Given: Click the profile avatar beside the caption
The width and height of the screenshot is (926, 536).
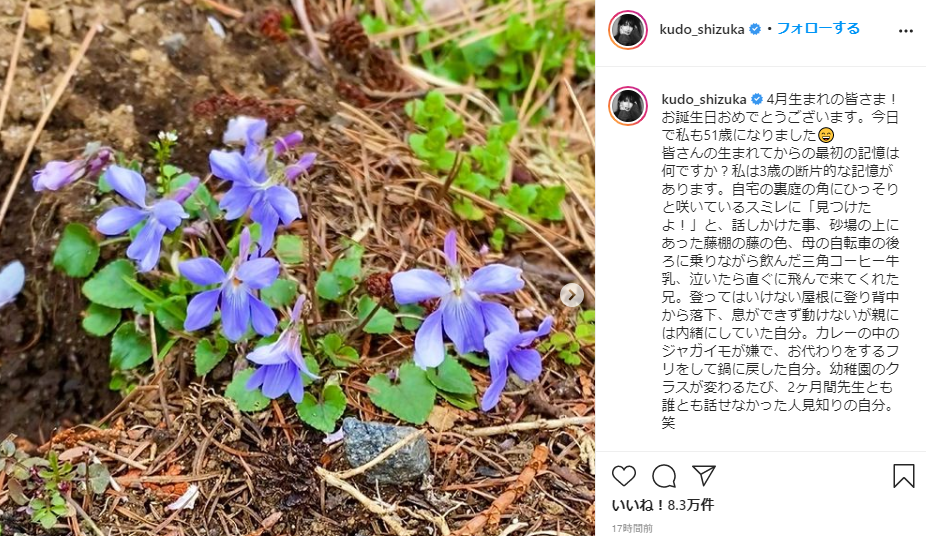Looking at the screenshot, I should pos(628,106).
